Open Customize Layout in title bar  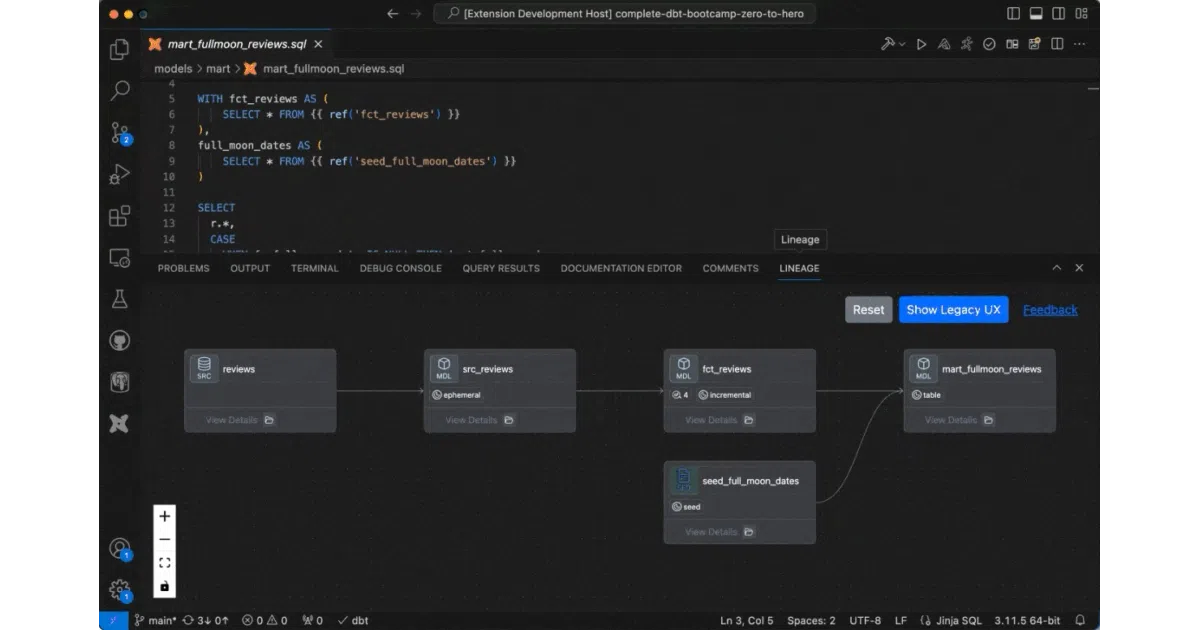click(1082, 14)
